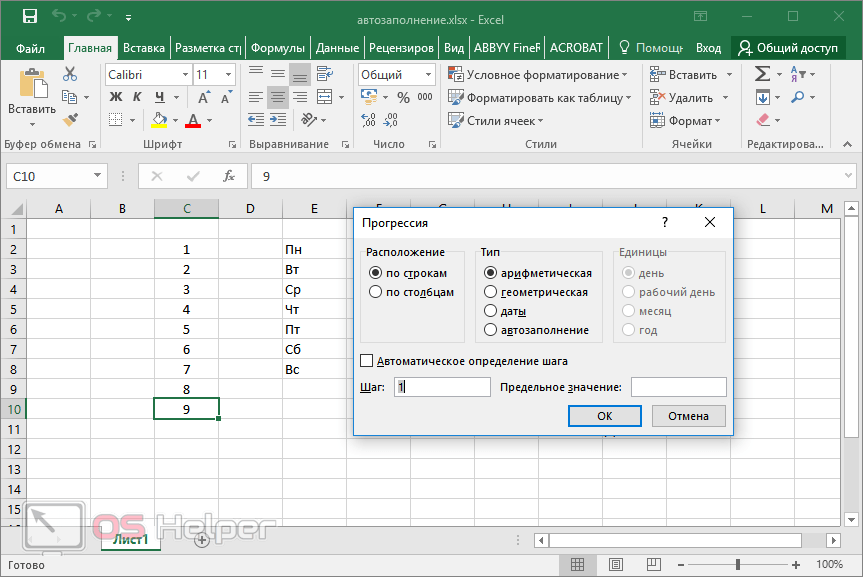The height and width of the screenshot is (577, 863).
Task: Open the Calibri font name dropdown
Action: [x=185, y=75]
